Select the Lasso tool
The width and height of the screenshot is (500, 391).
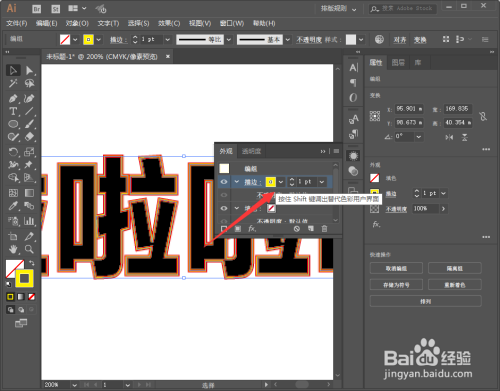click(x=29, y=83)
